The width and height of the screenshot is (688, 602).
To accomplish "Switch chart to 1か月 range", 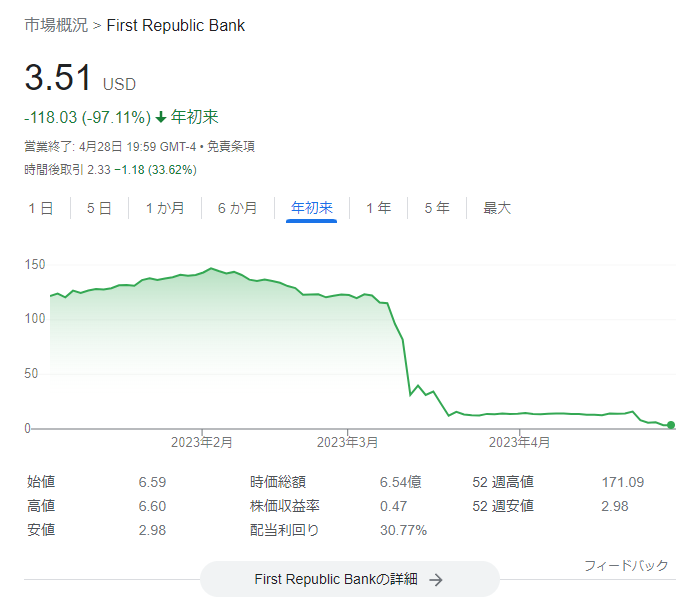I will click(x=165, y=208).
